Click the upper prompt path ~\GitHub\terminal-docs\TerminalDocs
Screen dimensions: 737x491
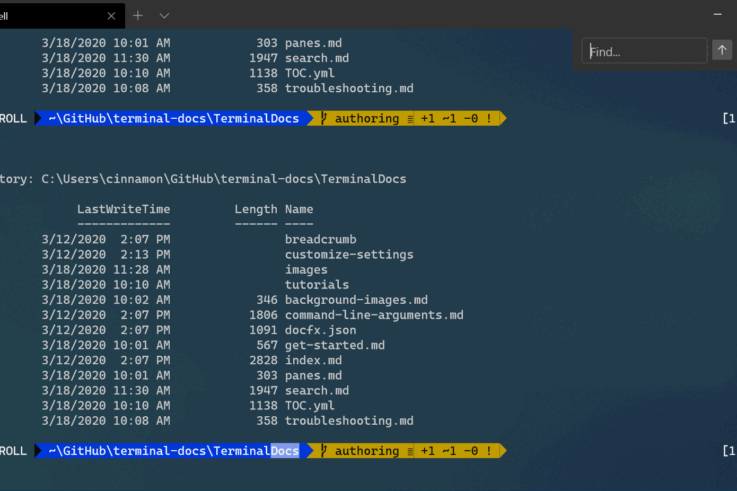coord(173,118)
